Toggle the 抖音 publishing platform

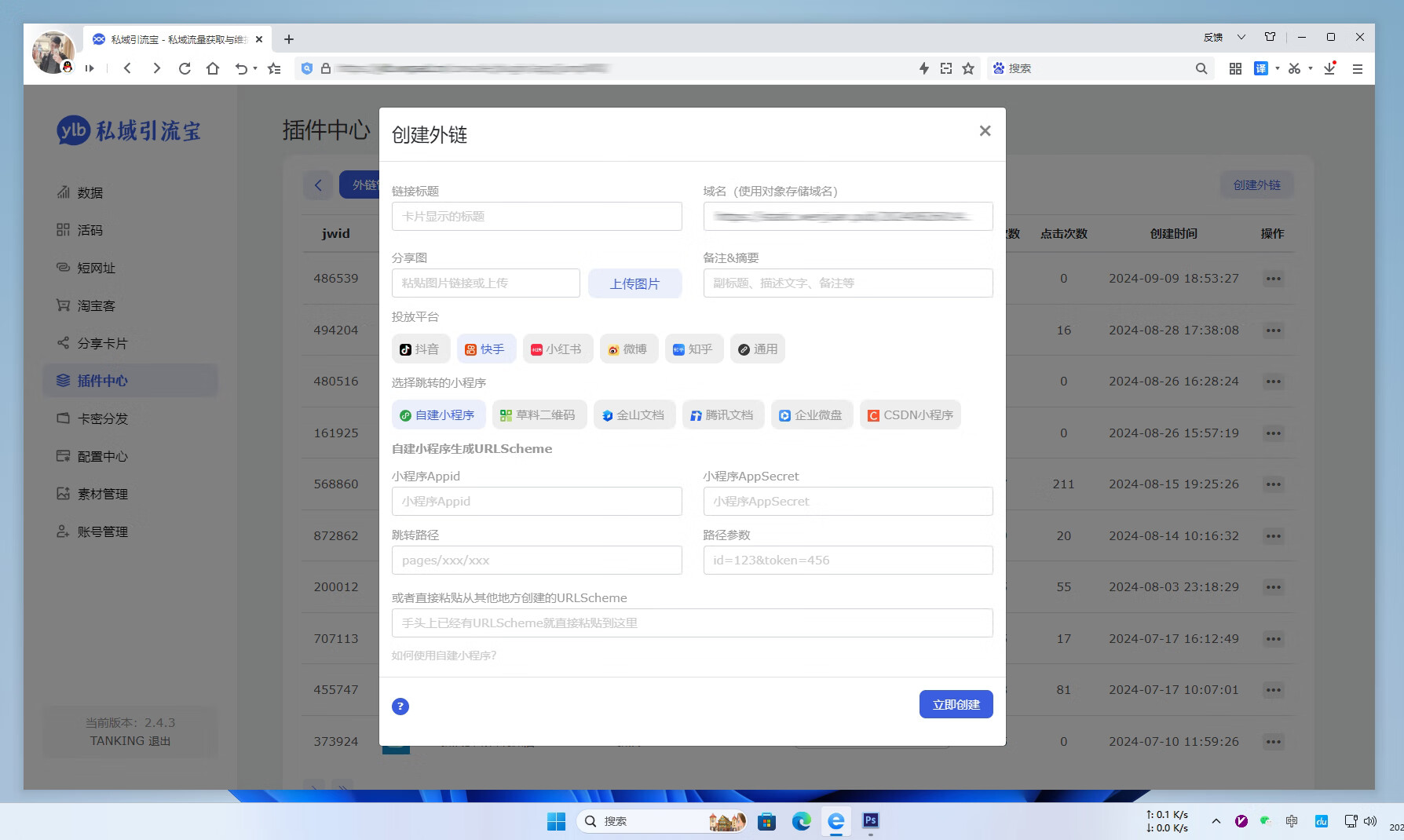[421, 349]
